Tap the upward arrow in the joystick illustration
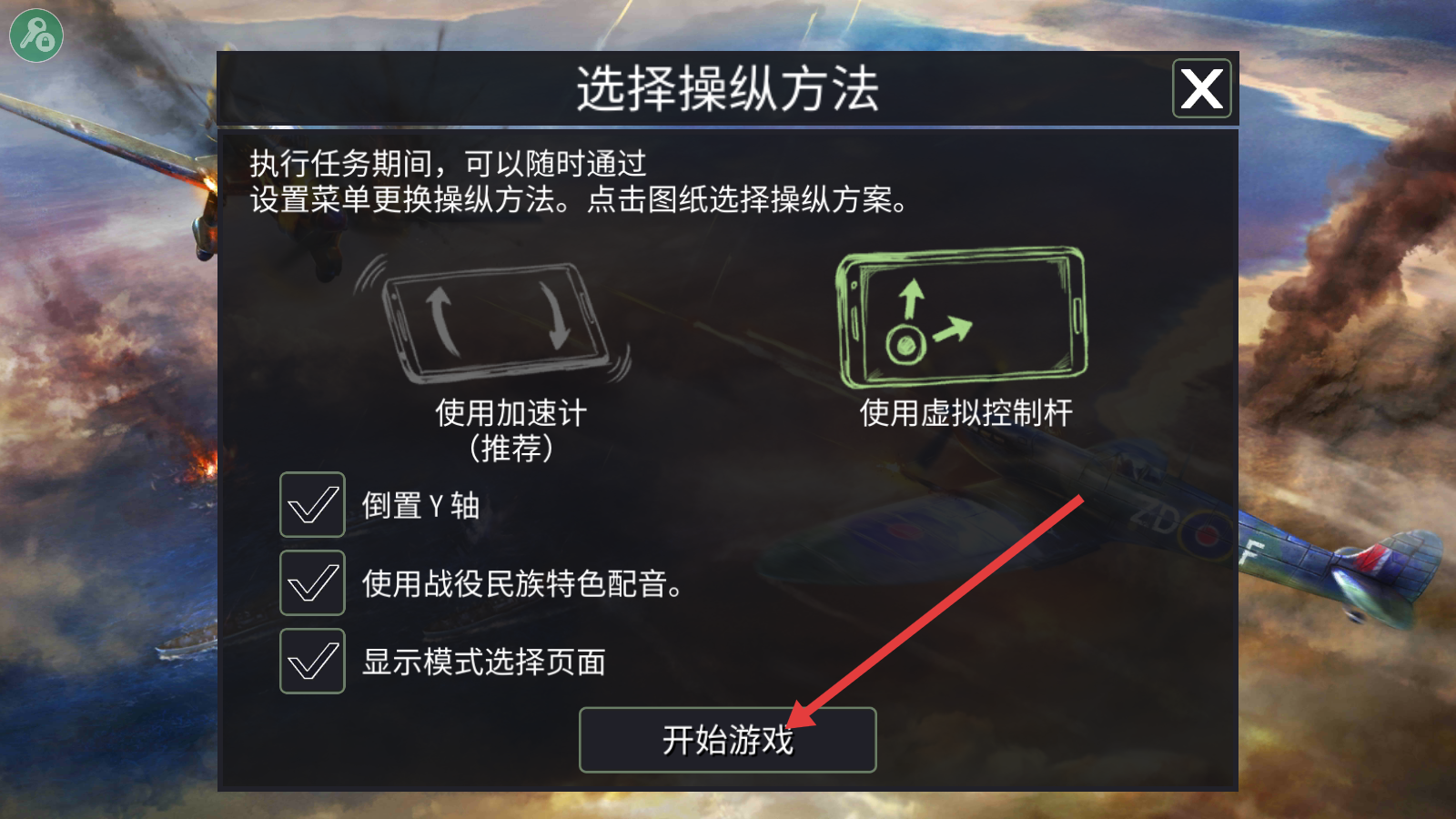The image size is (1456, 819). pos(911,299)
